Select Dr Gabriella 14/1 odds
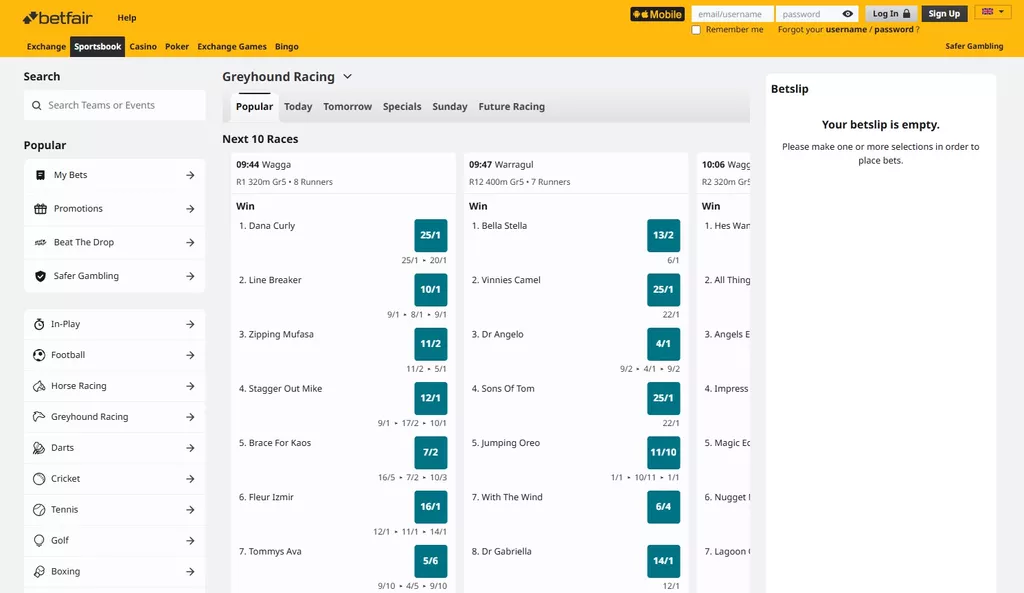Image resolution: width=1024 pixels, height=593 pixels. [x=664, y=561]
